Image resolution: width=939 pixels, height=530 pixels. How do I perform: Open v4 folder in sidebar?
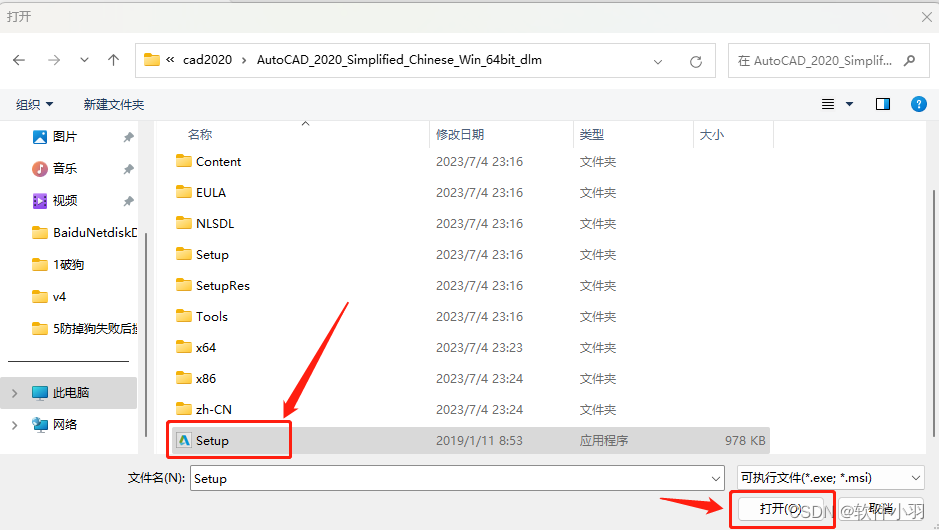pos(49,296)
